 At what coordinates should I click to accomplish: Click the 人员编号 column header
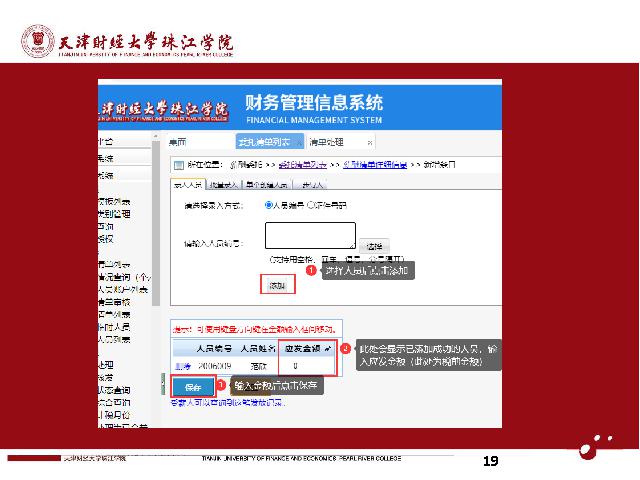point(214,349)
